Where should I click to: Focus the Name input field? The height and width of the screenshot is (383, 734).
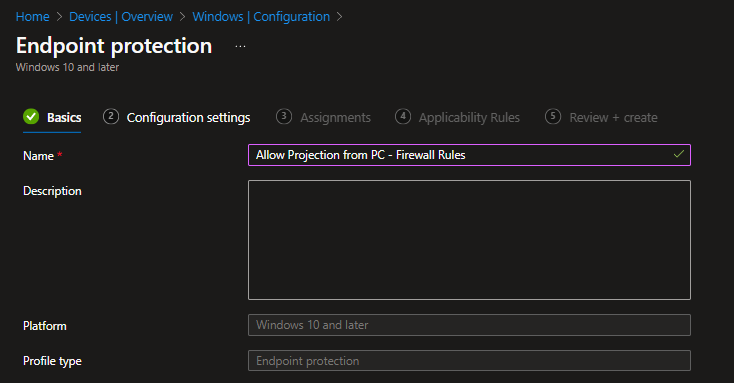click(469, 155)
